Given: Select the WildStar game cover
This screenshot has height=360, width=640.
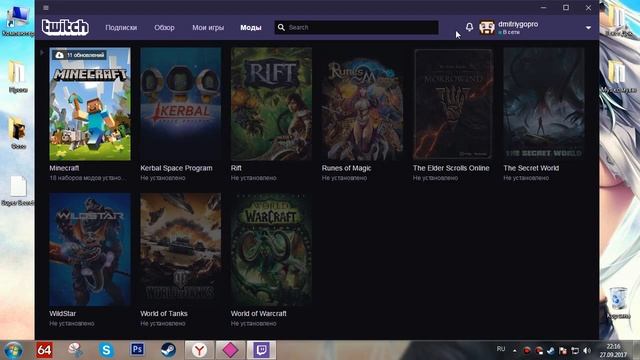Looking at the screenshot, I should [x=90, y=250].
